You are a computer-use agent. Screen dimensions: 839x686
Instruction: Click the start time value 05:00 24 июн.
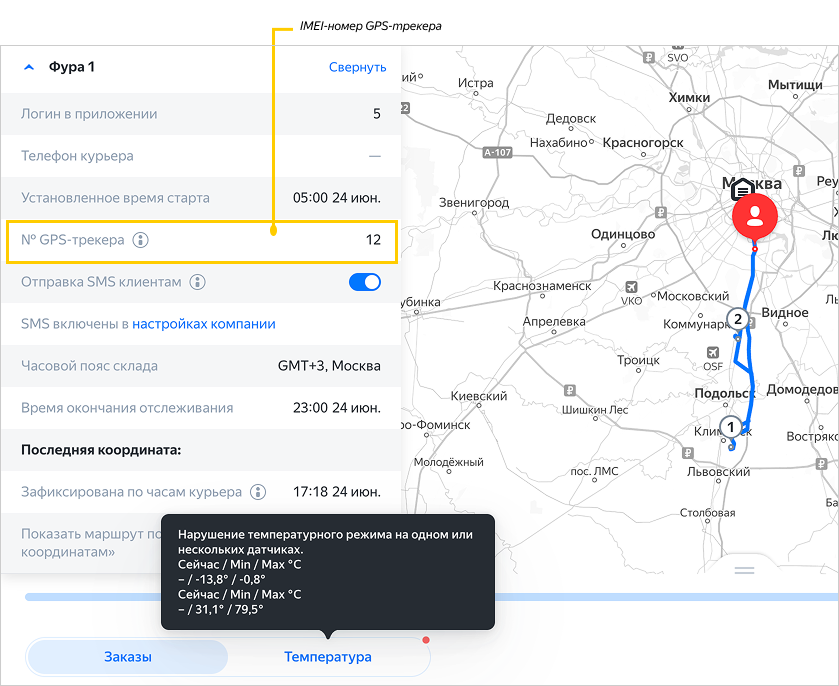tap(336, 198)
